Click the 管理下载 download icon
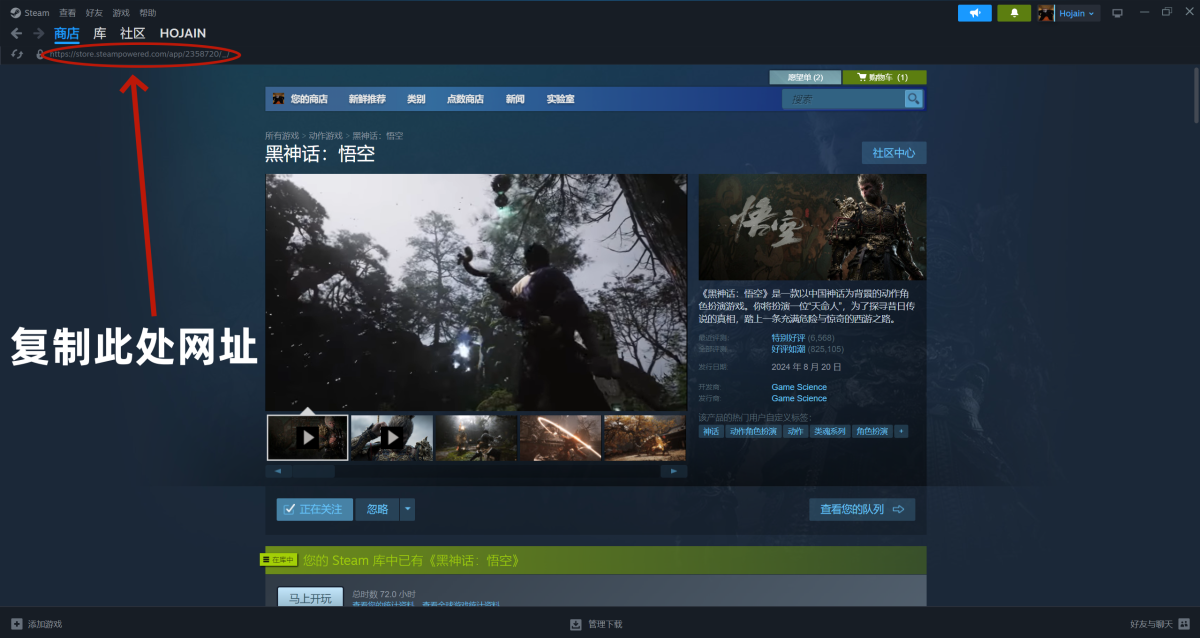Image resolution: width=1200 pixels, height=638 pixels. pos(575,624)
